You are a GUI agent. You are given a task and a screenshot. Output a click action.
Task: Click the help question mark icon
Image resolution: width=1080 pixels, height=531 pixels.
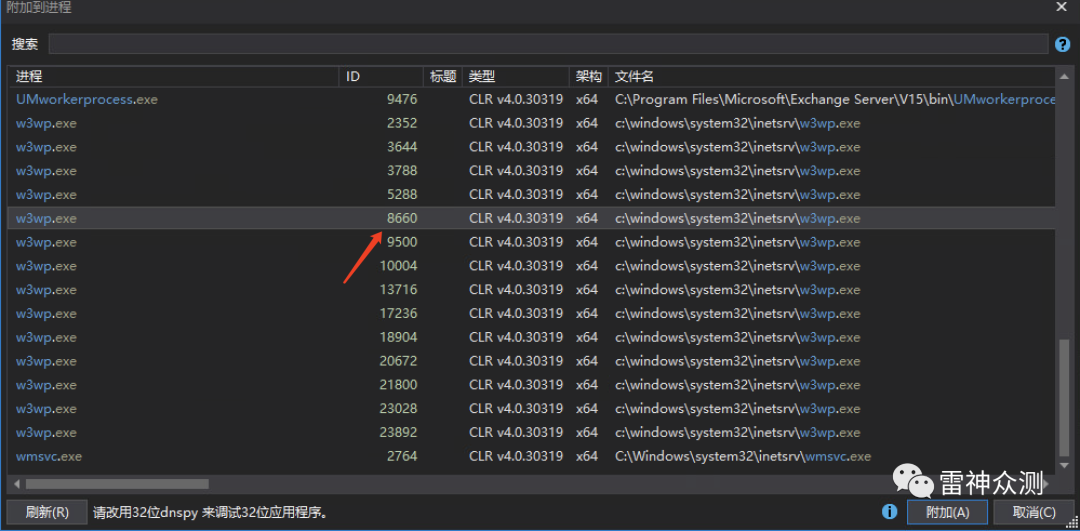[x=1062, y=44]
